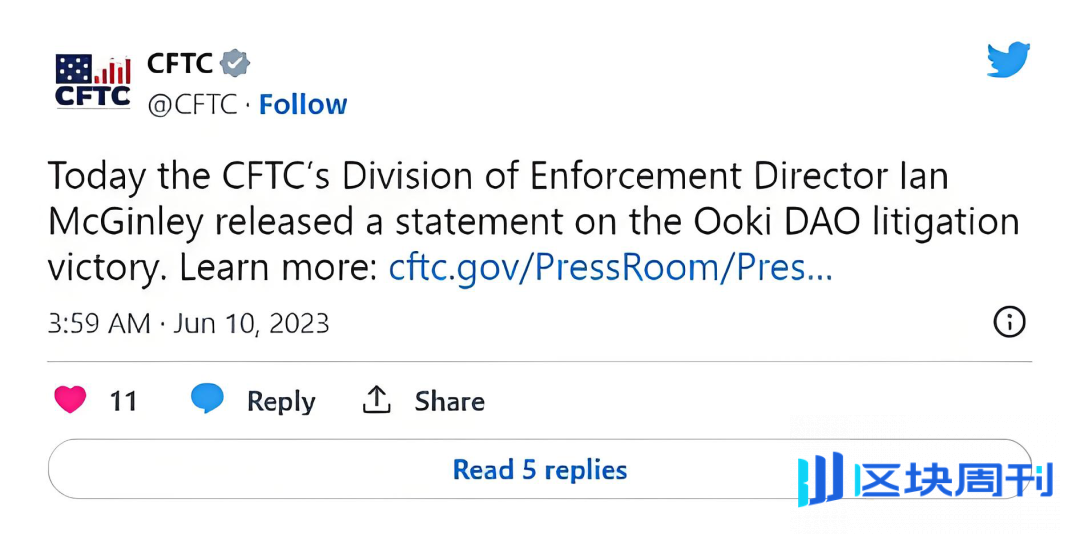This screenshot has width=1080, height=550.
Task: Follow the CFTC account
Action: click(x=303, y=105)
